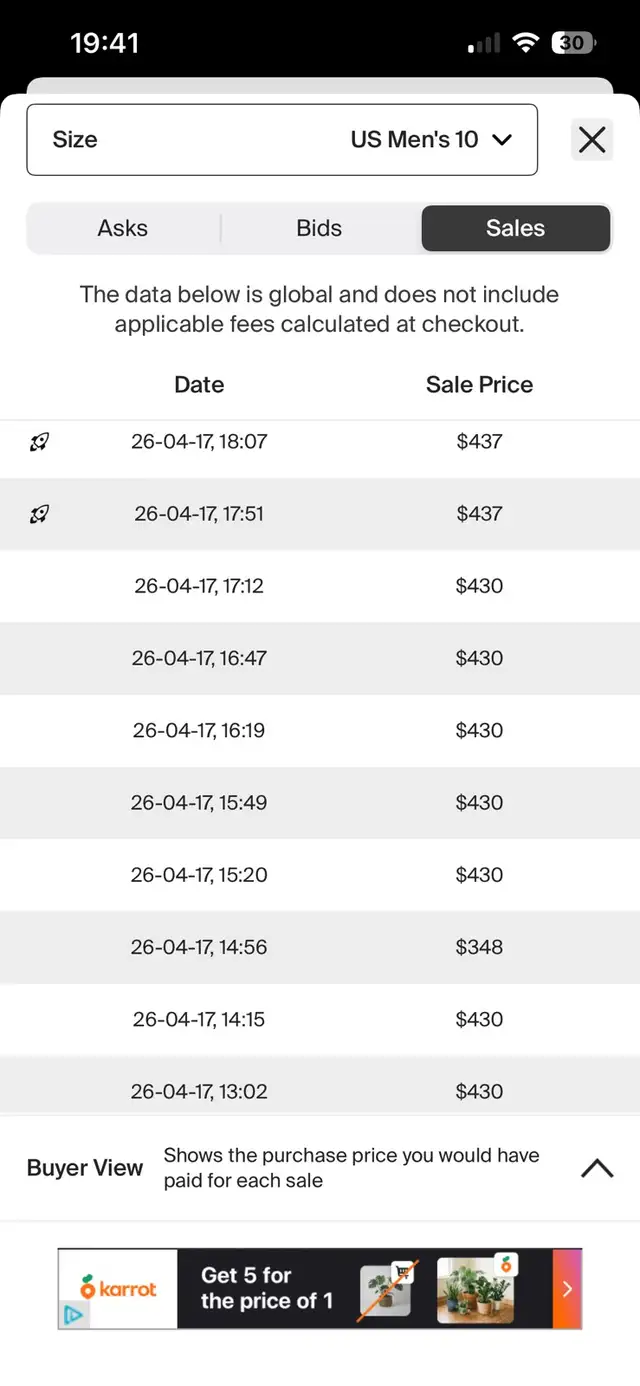Tap the Karrot ad logo

tap(118, 1288)
